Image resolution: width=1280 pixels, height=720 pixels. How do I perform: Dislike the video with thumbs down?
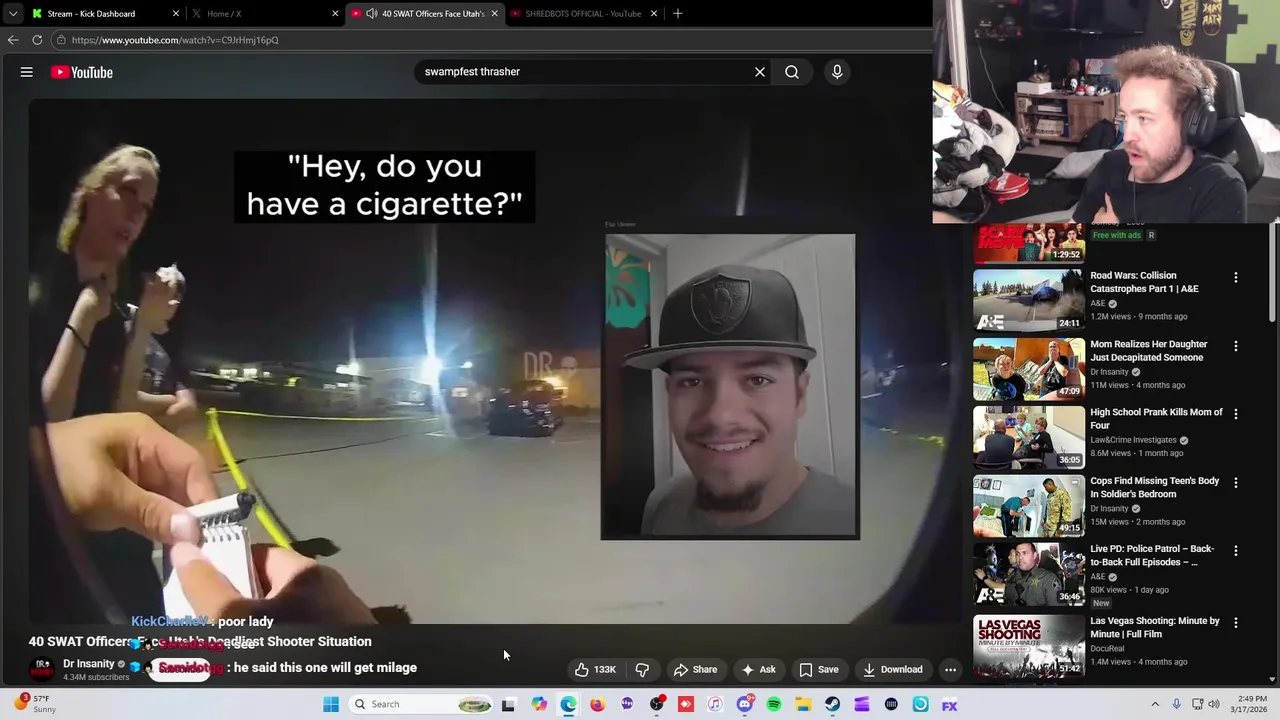pyautogui.click(x=643, y=670)
